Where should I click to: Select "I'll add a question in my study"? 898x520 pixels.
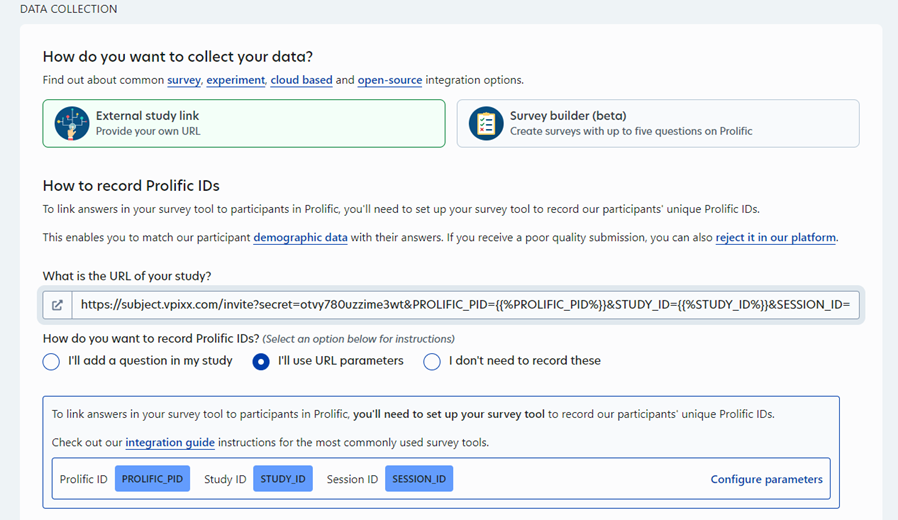pyautogui.click(x=51, y=361)
